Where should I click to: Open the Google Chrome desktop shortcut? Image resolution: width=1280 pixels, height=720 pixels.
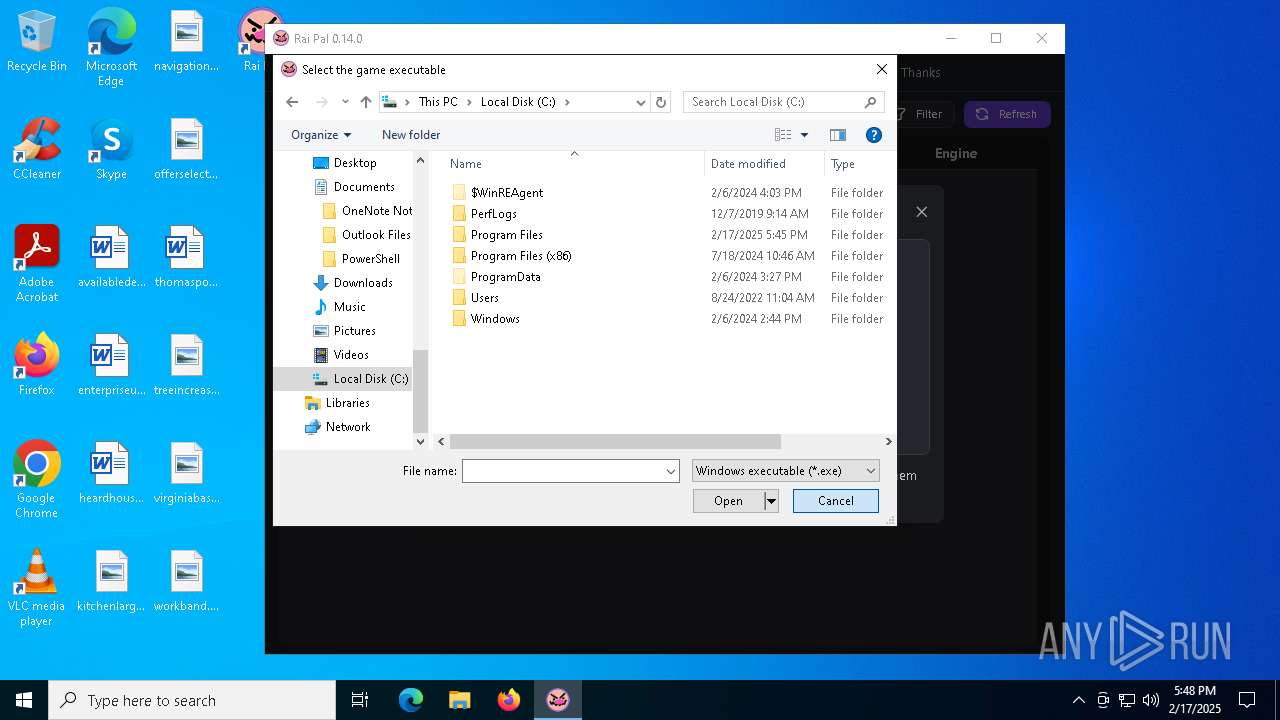click(x=37, y=481)
